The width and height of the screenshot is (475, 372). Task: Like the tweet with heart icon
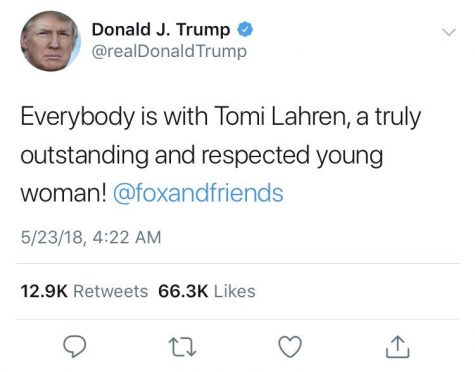(290, 347)
